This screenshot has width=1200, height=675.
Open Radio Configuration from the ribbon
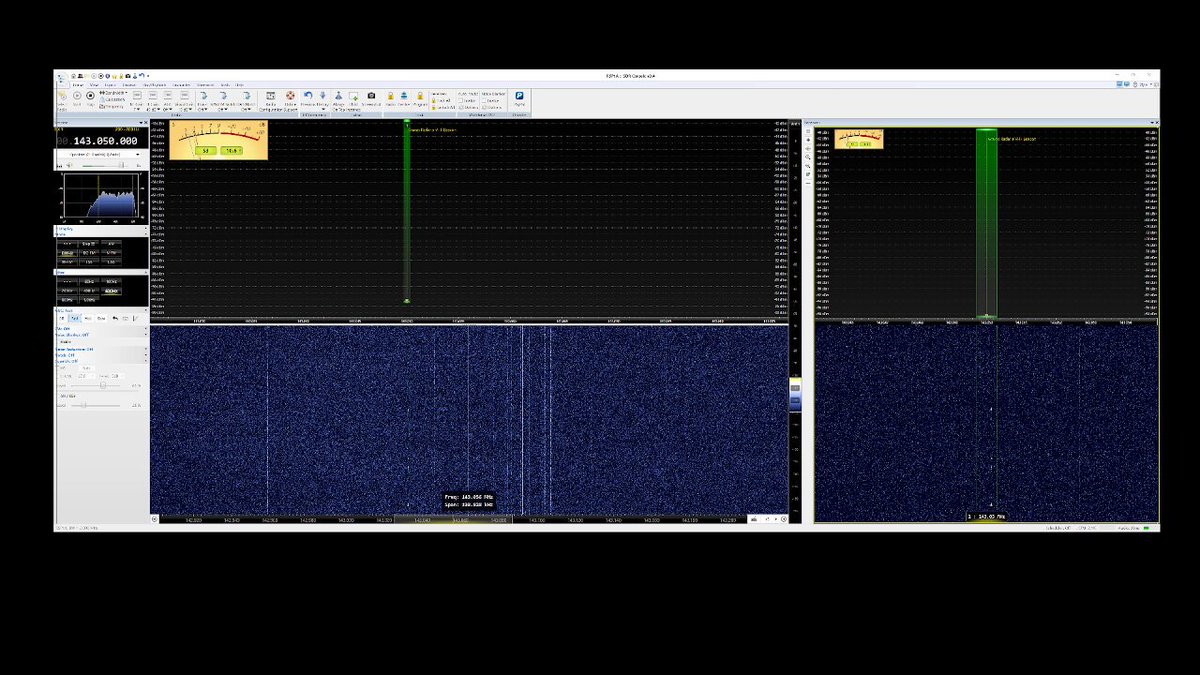pos(270,97)
